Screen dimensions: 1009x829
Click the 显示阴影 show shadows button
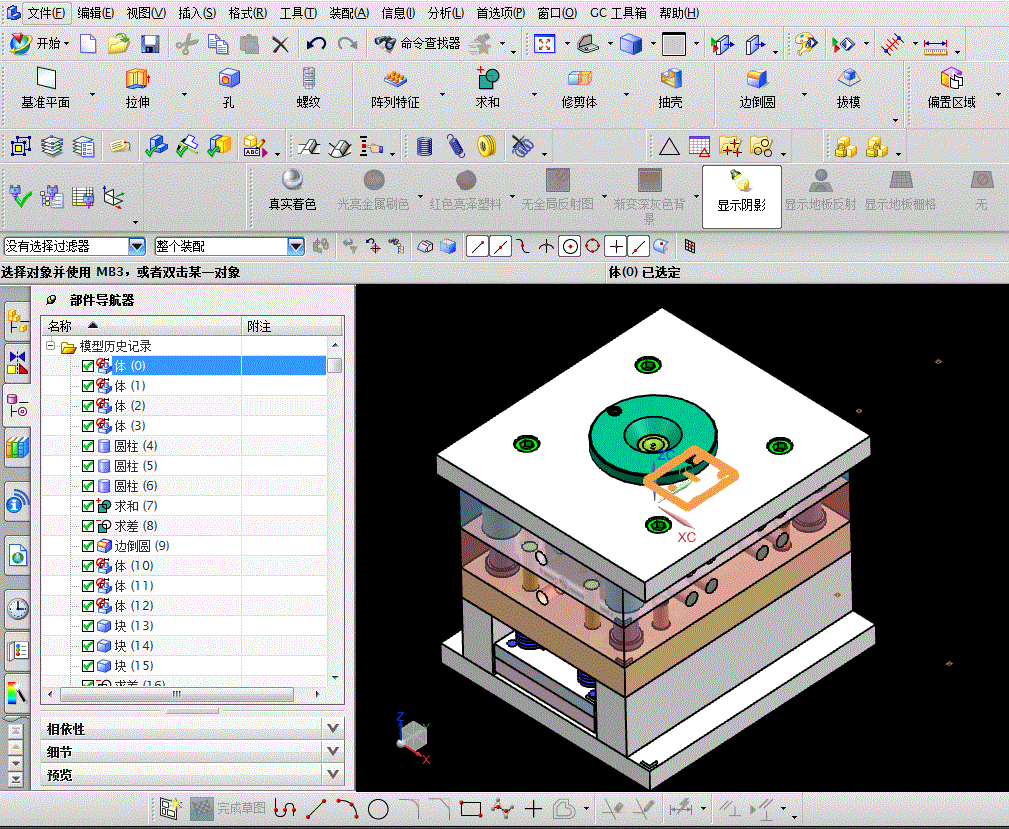(x=741, y=190)
